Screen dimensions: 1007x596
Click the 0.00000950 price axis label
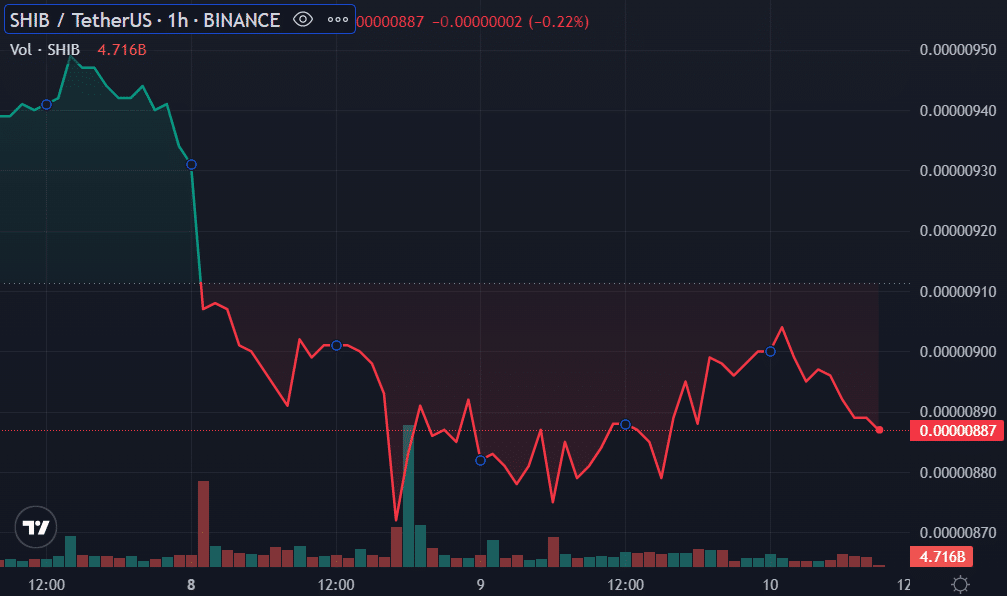click(958, 50)
